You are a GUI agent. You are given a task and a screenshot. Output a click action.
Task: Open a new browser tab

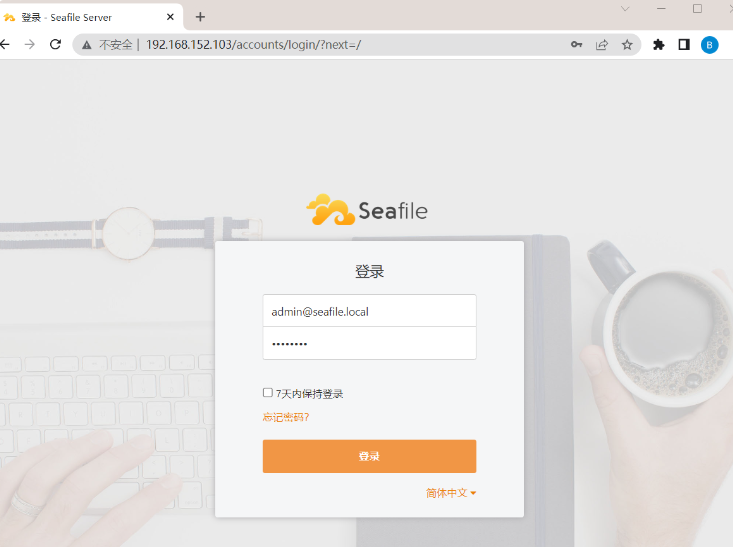point(200,17)
